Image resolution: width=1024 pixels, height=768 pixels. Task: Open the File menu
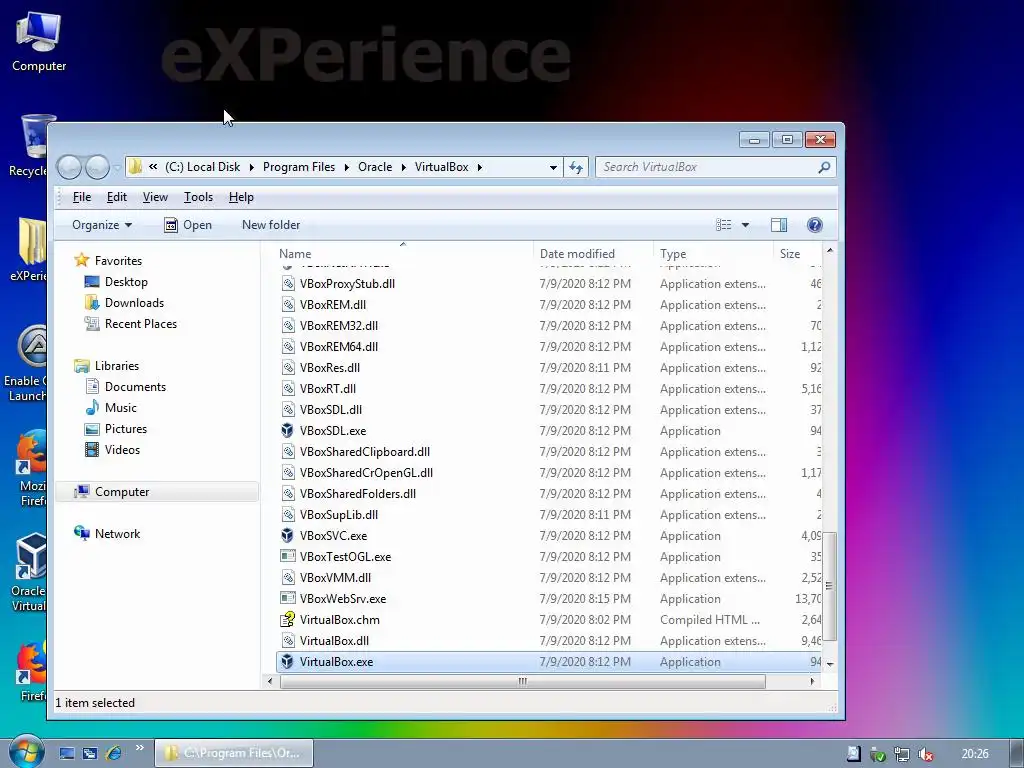click(x=82, y=197)
